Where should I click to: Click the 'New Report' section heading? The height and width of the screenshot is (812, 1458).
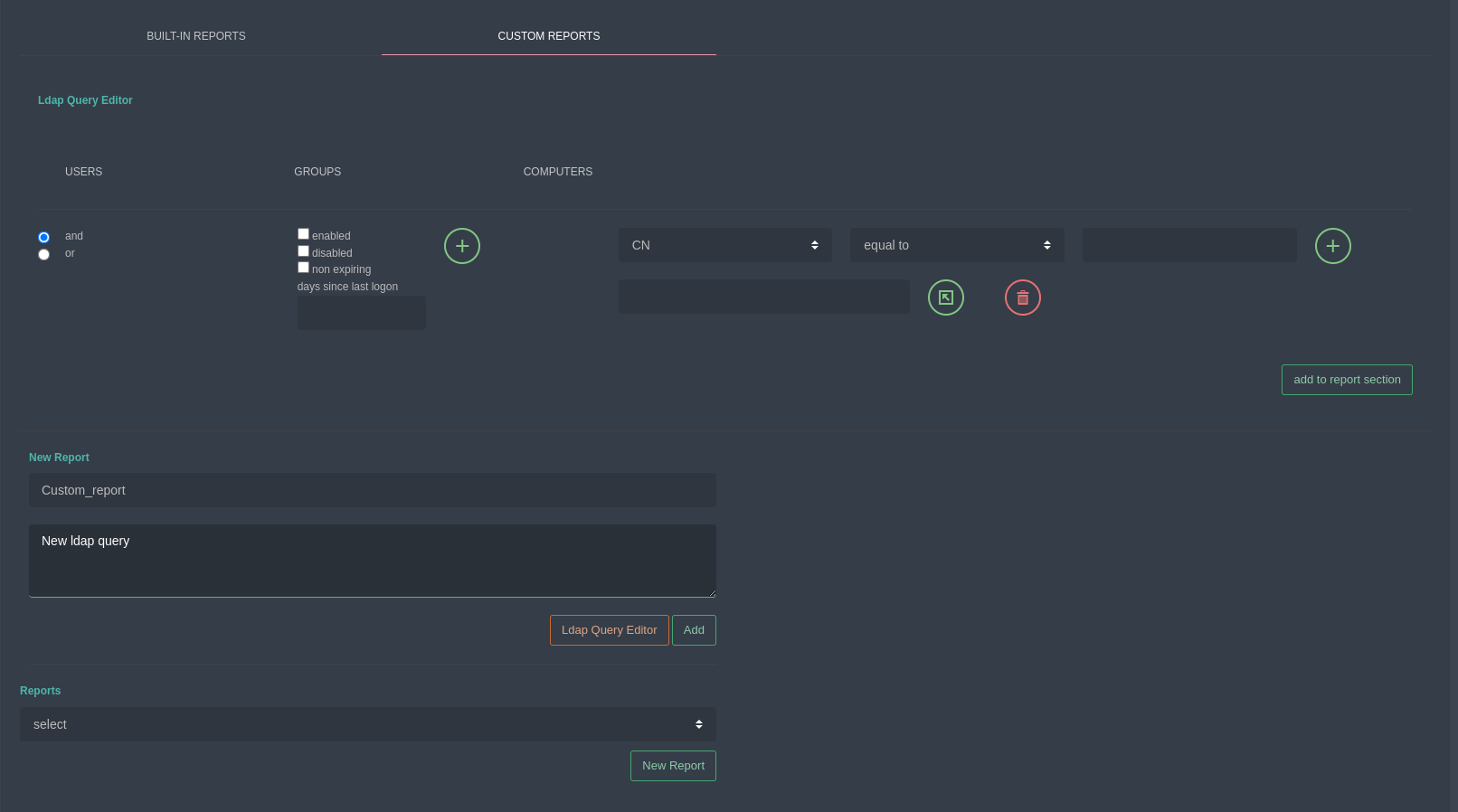pyautogui.click(x=59, y=458)
